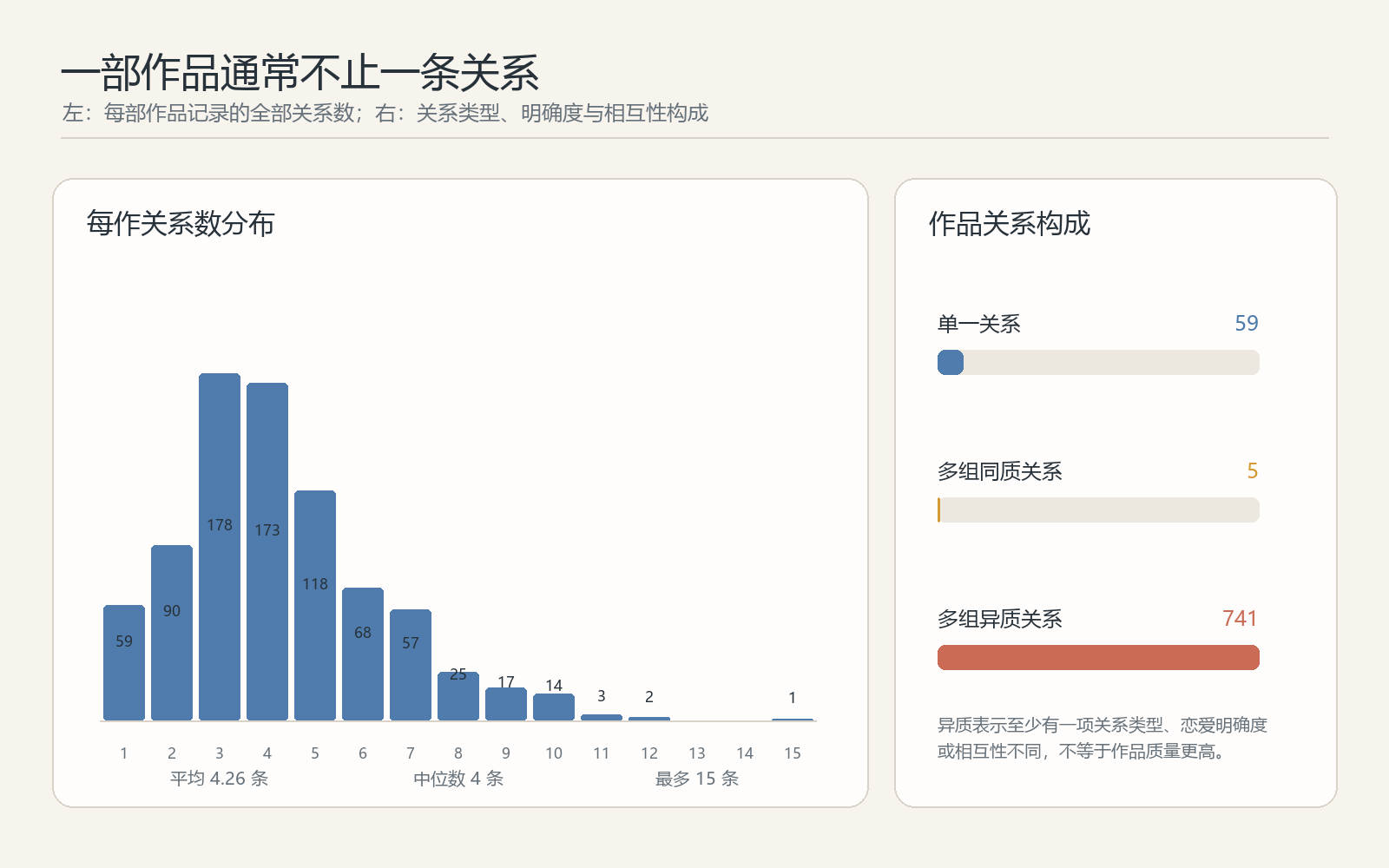Click the heading 每作关系数分布
The image size is (1389, 868).
pyautogui.click(x=181, y=224)
